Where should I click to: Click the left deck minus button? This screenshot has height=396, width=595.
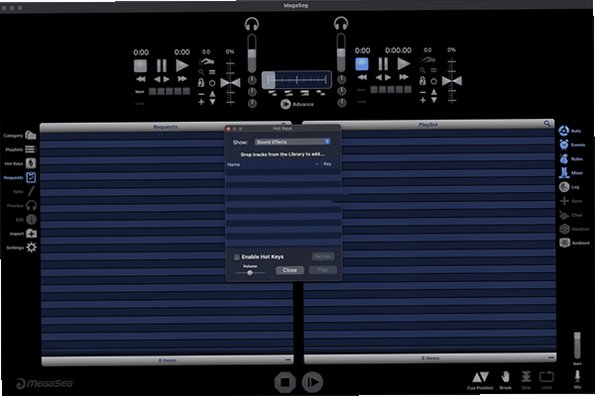201,94
